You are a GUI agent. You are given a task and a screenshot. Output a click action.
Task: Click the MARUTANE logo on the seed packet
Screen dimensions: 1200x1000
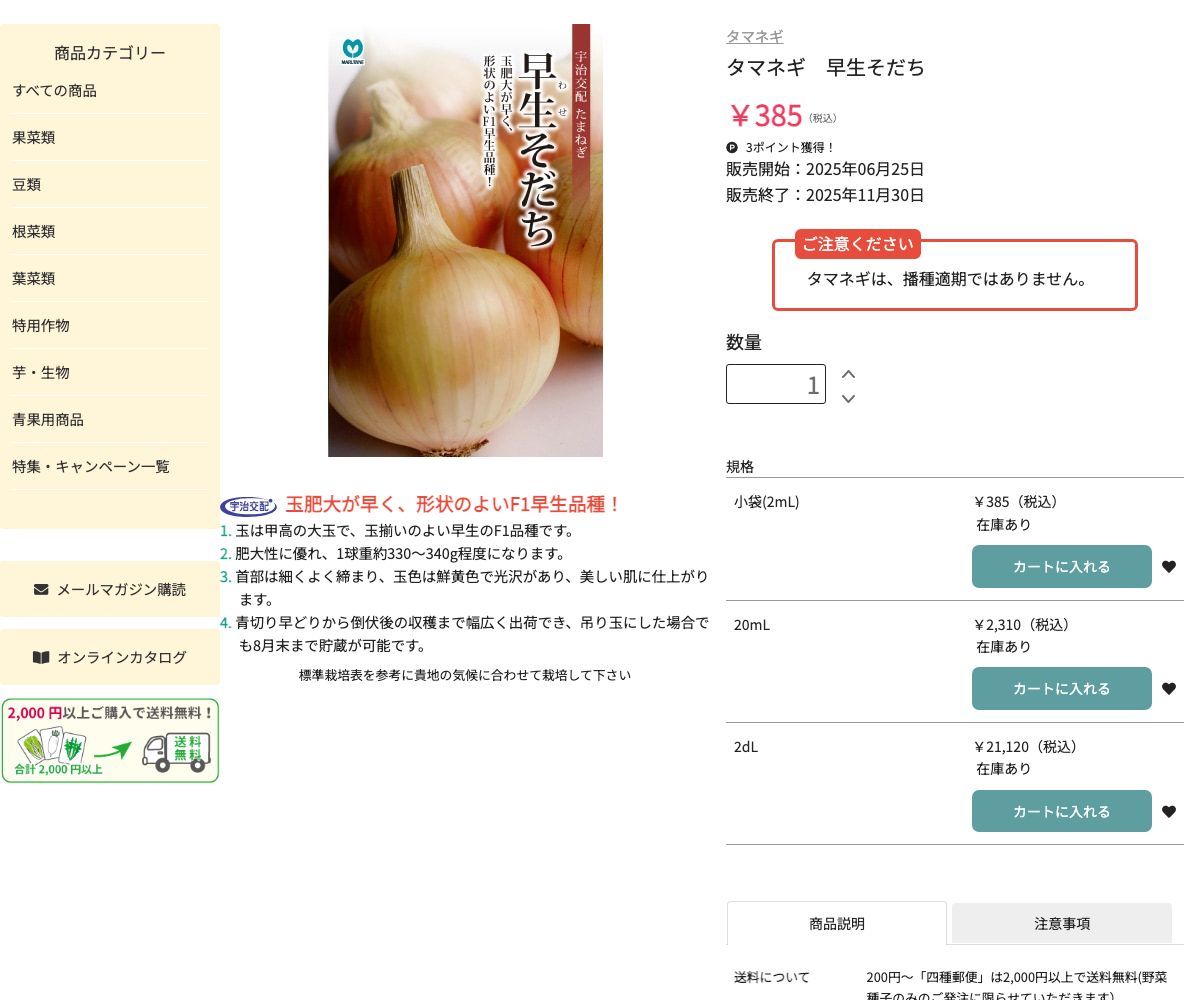[x=351, y=52]
